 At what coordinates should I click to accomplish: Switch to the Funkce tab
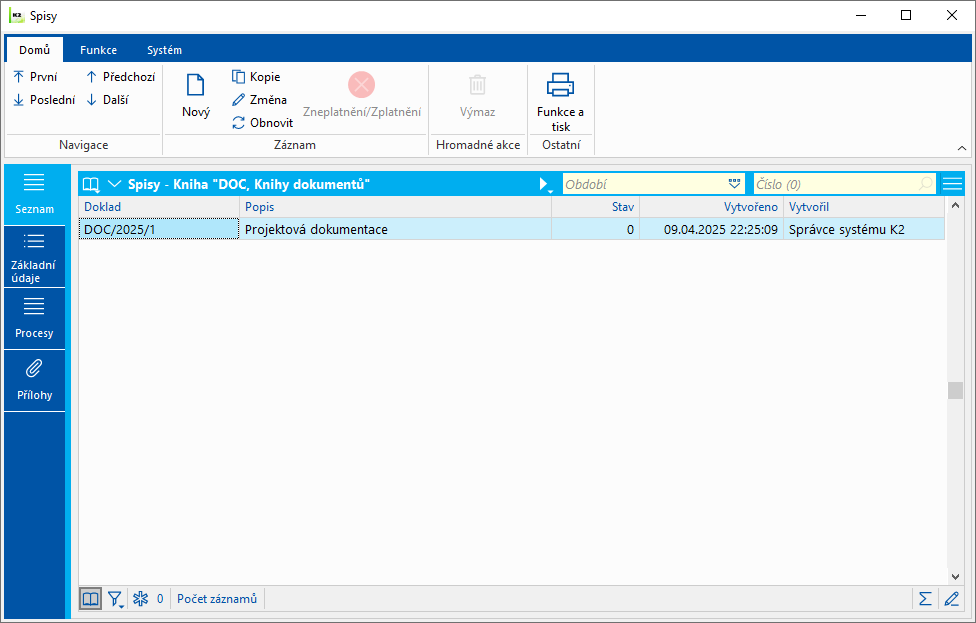98,50
